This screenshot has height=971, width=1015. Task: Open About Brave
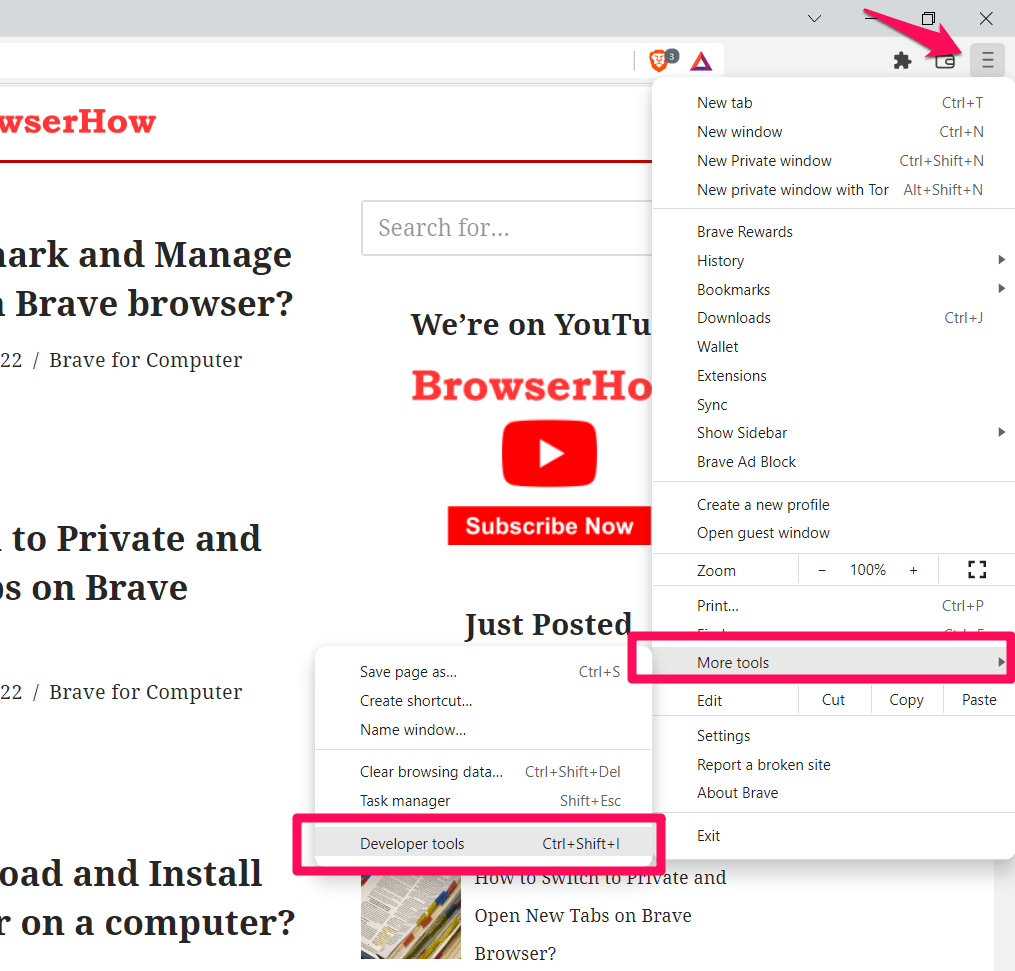click(x=834, y=793)
